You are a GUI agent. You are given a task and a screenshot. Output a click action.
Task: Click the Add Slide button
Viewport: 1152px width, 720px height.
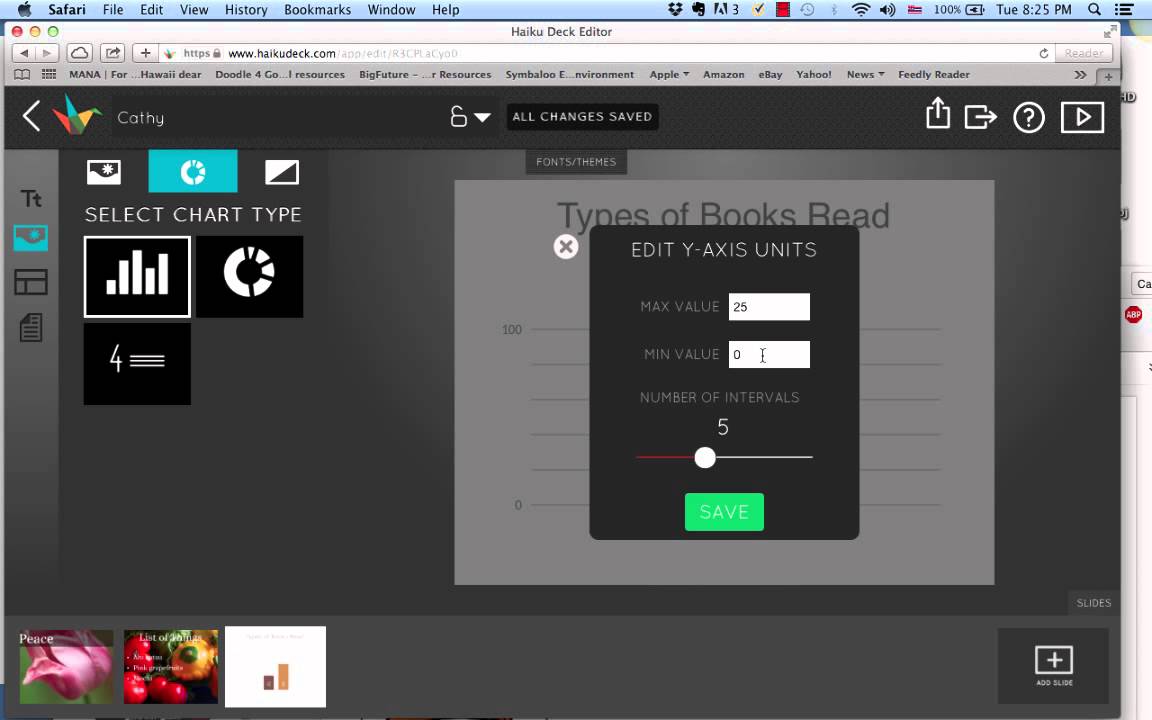click(x=1054, y=666)
